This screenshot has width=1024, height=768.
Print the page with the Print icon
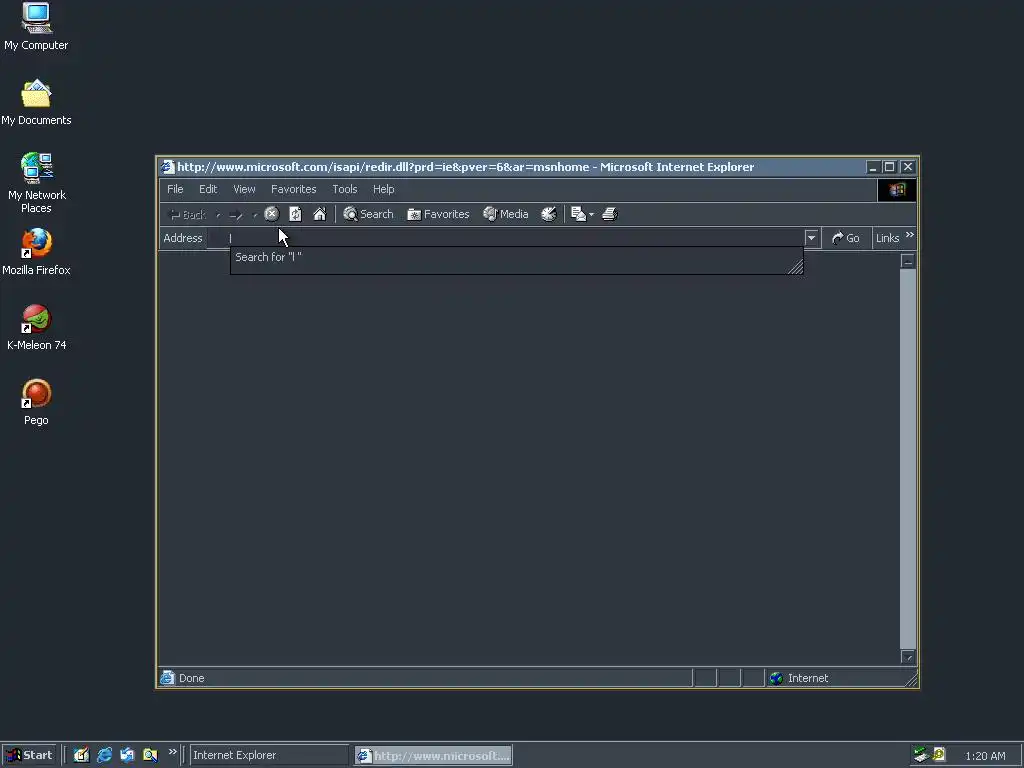[609, 214]
